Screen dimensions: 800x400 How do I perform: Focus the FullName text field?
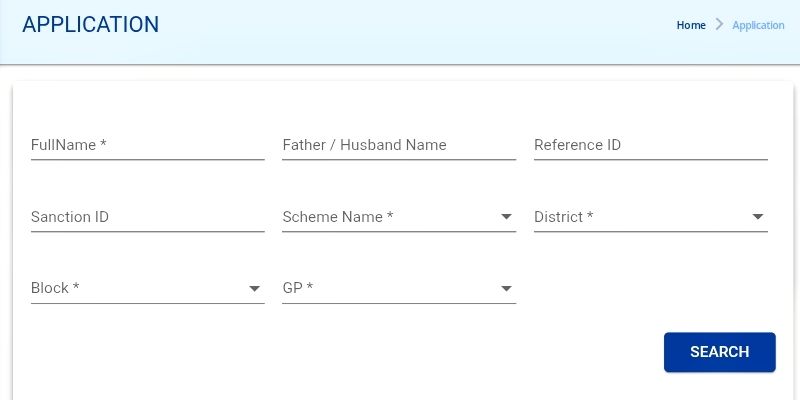pos(147,145)
